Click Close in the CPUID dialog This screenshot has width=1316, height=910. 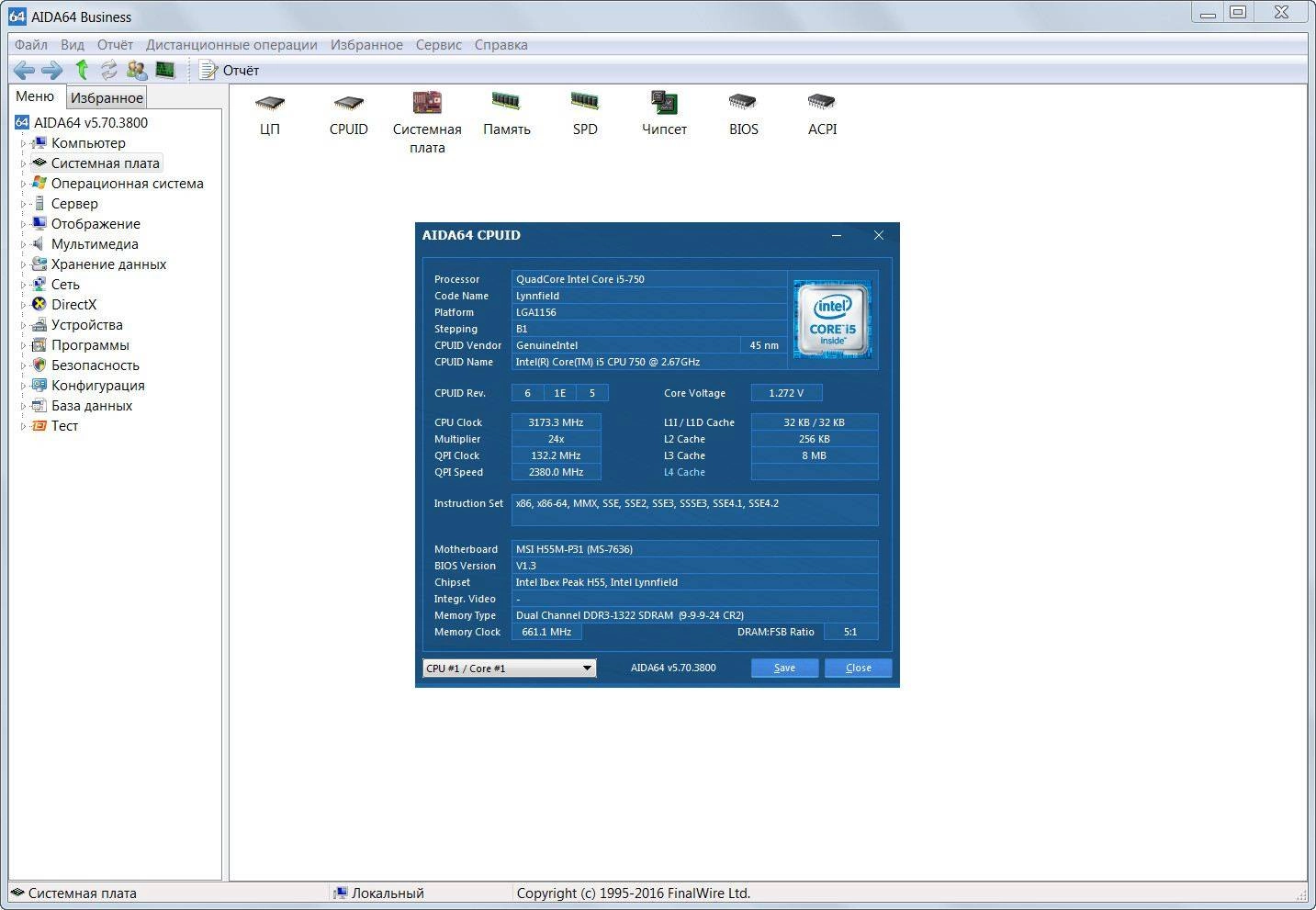[858, 668]
